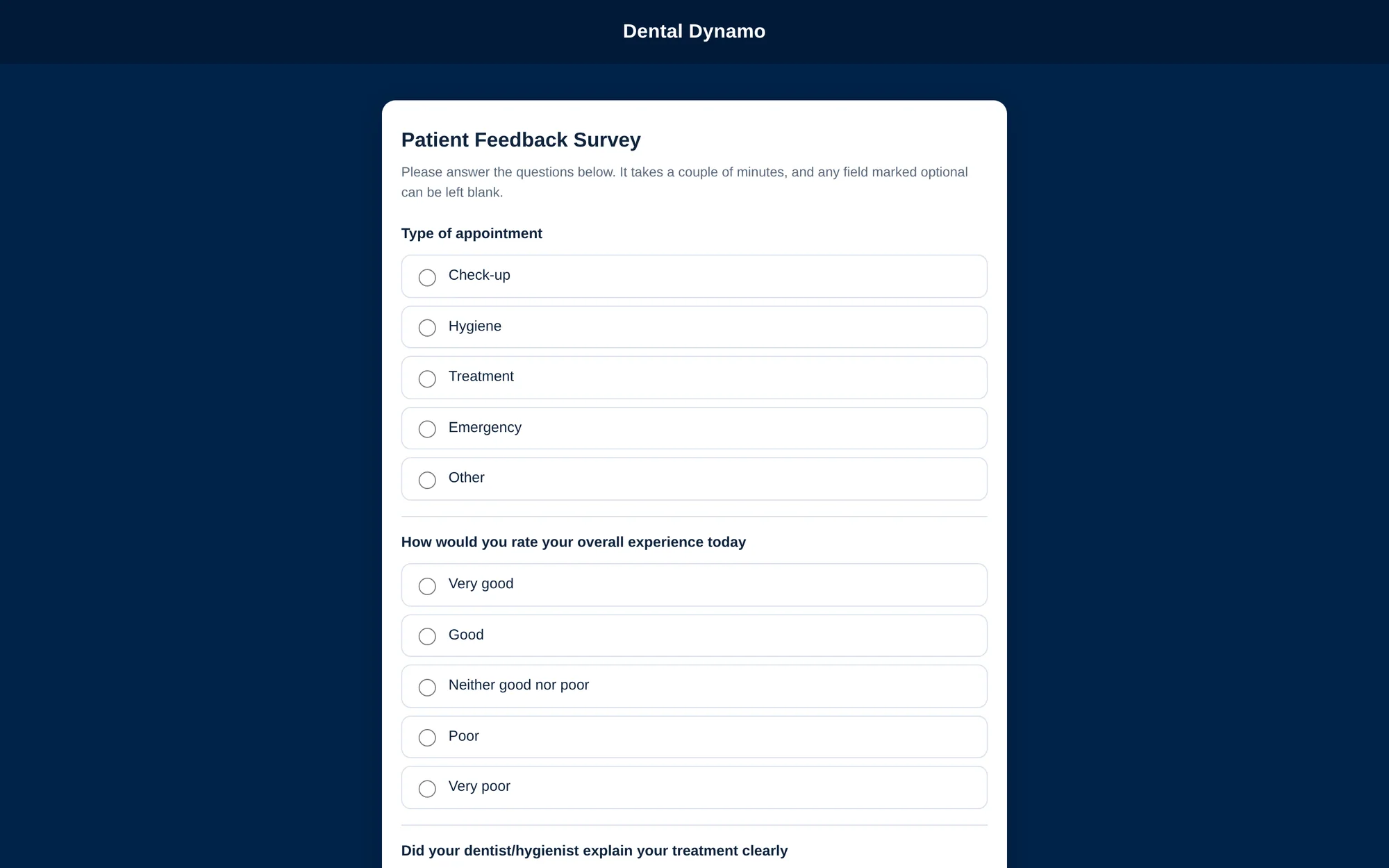Screen dimensions: 1389x868
Task: Click the dentist/hygienist explanation question label
Action: tap(594, 851)
